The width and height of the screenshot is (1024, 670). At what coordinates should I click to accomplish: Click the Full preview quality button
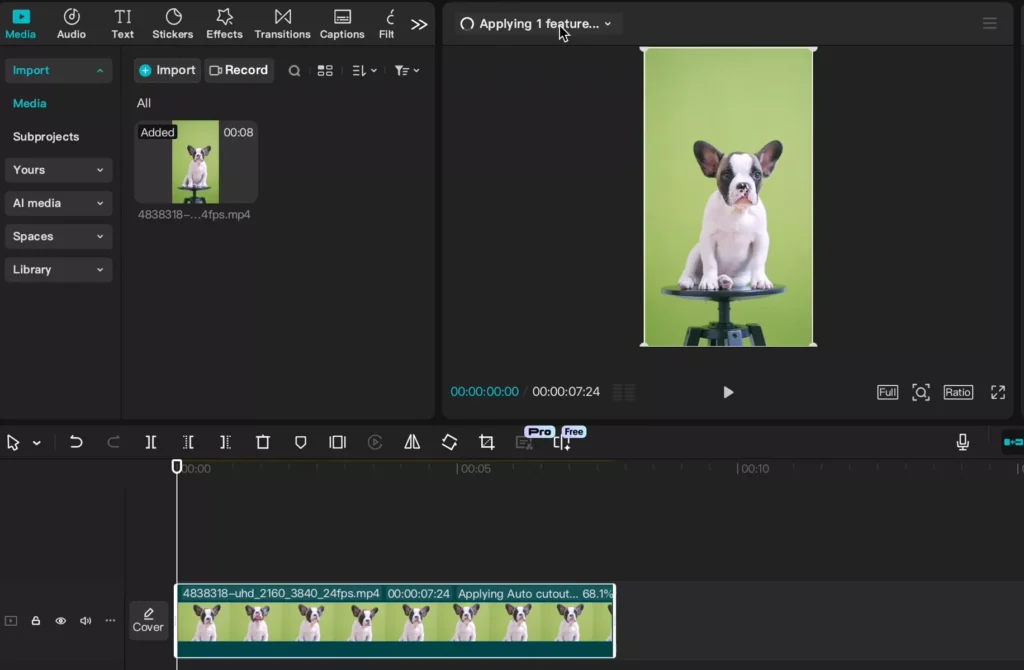click(887, 392)
